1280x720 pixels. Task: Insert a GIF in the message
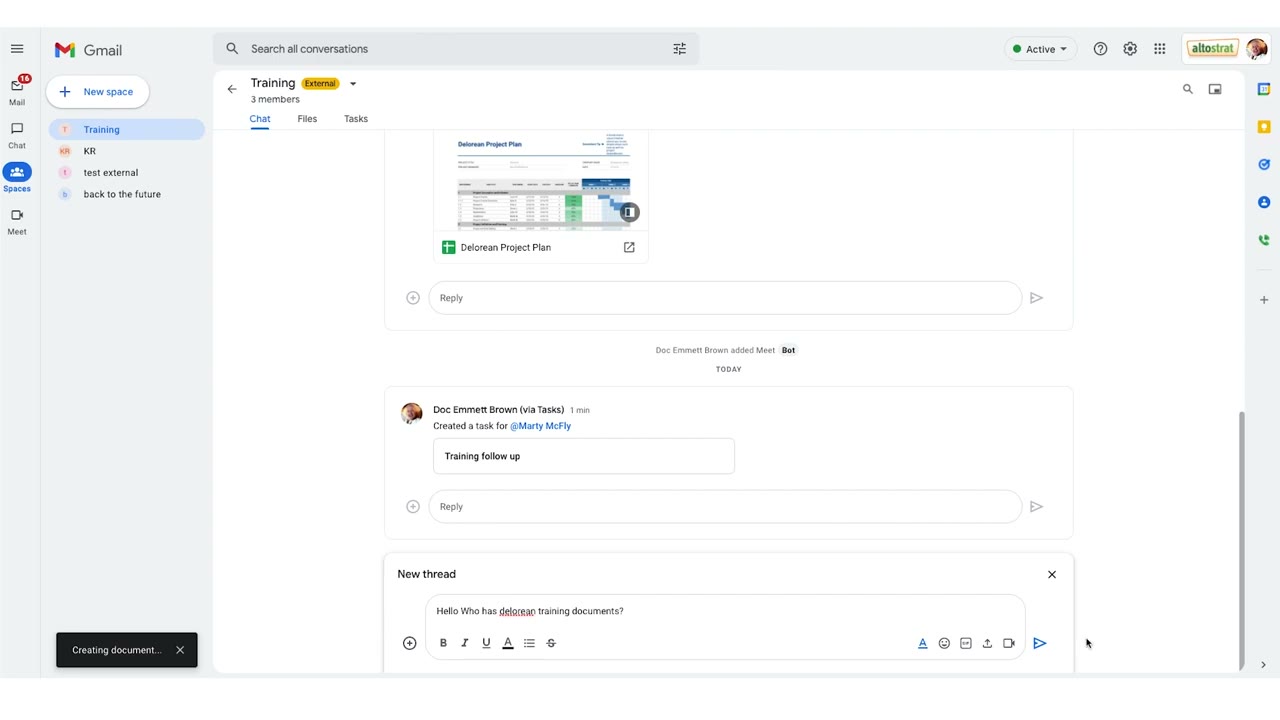[966, 643]
